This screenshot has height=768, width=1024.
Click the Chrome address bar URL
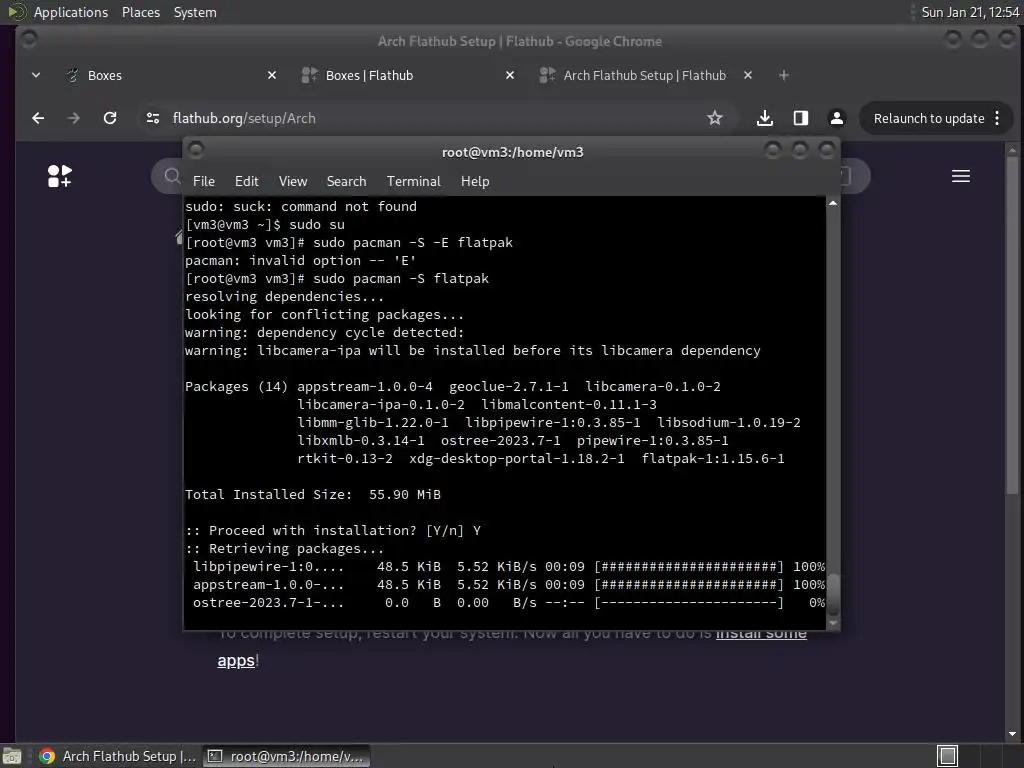click(244, 118)
